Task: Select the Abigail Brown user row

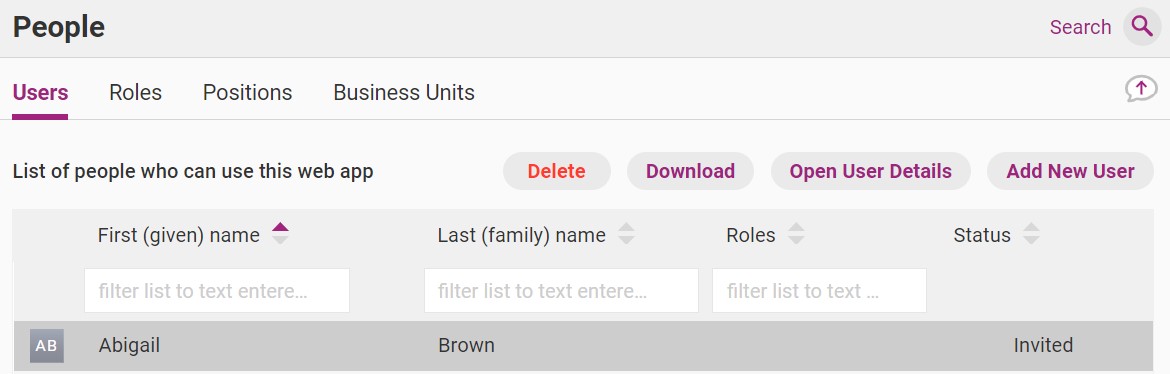Action: pos(583,346)
